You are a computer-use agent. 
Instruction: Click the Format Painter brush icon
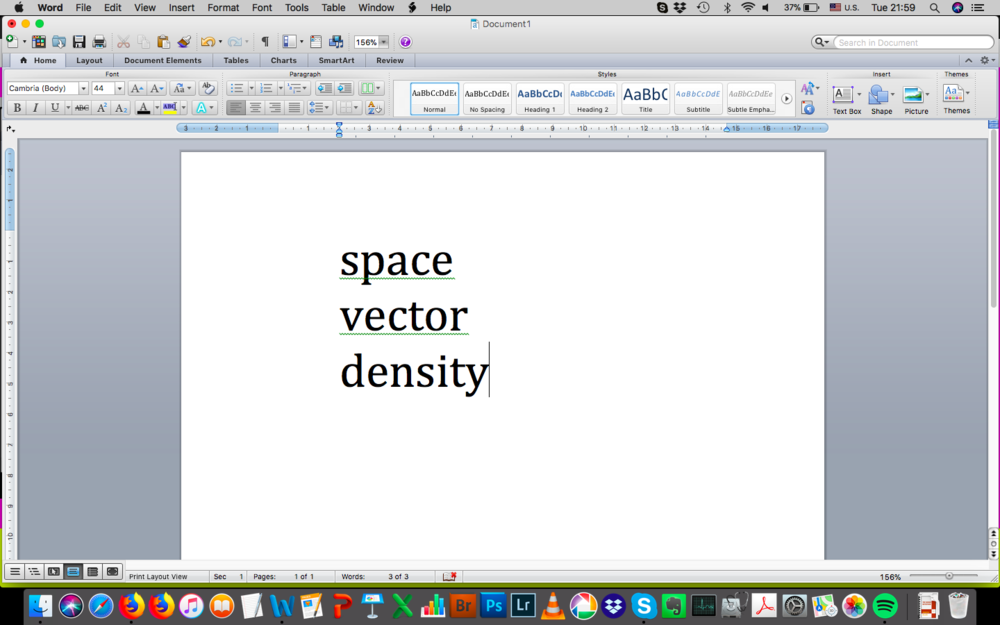(x=184, y=42)
